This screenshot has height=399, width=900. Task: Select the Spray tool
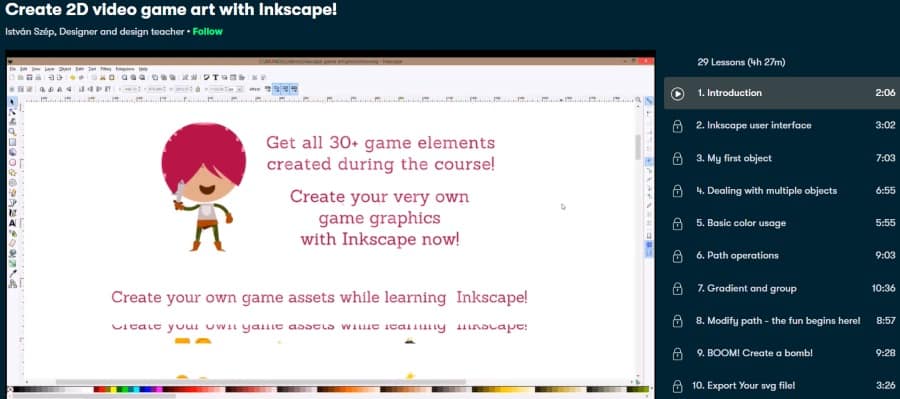12,233
